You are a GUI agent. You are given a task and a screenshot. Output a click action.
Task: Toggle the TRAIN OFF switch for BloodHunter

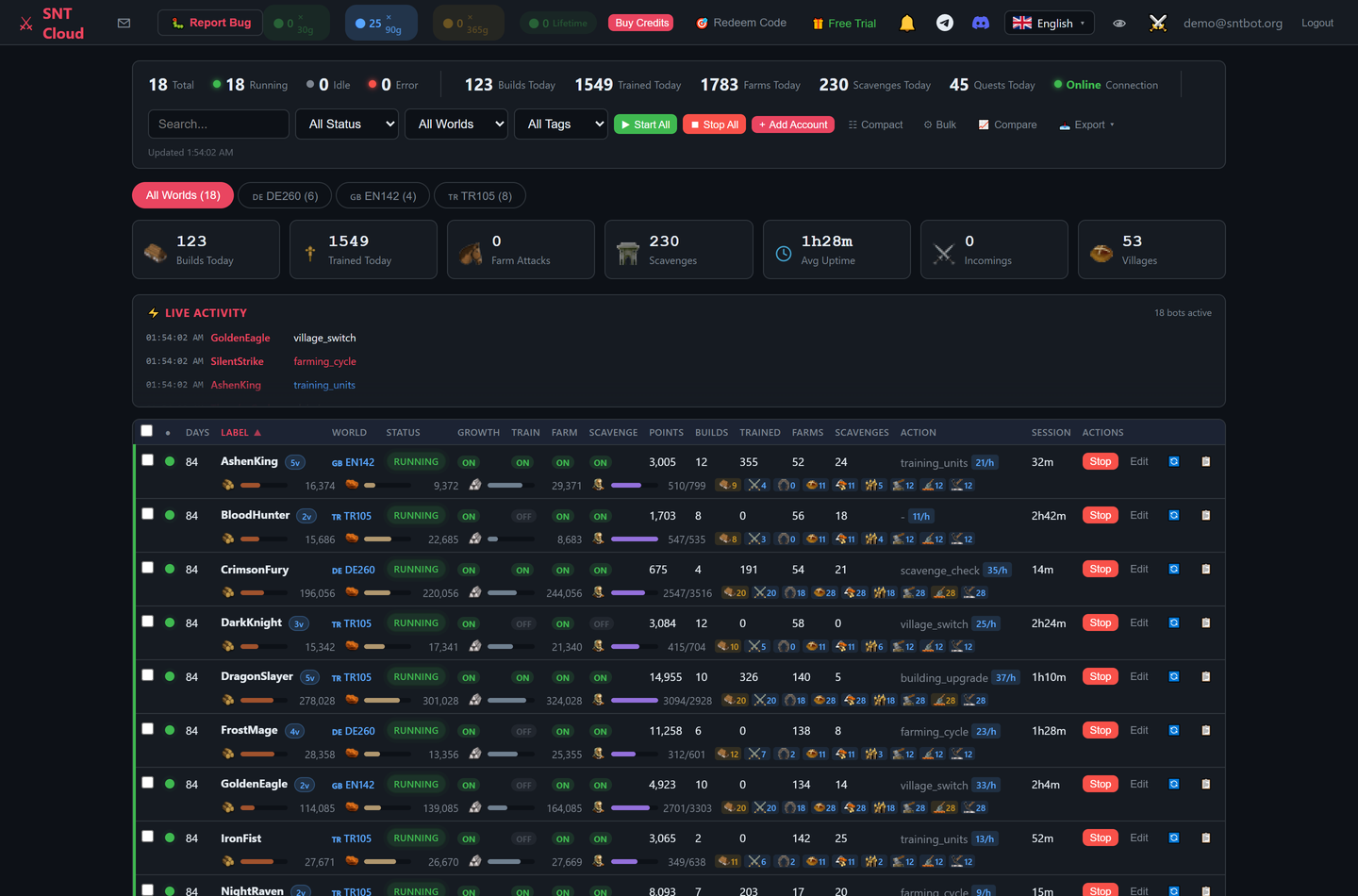click(523, 516)
